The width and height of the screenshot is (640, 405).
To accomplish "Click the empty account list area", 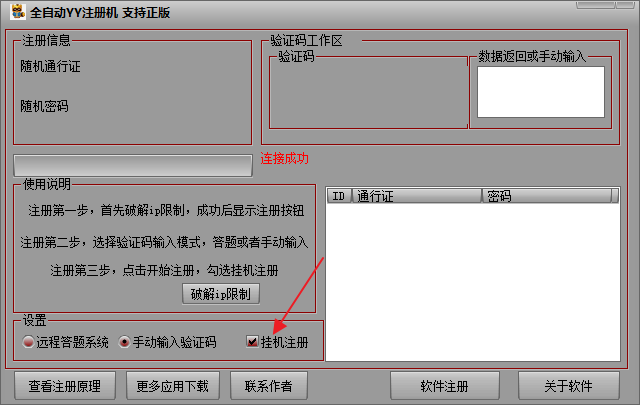I will [x=473, y=282].
